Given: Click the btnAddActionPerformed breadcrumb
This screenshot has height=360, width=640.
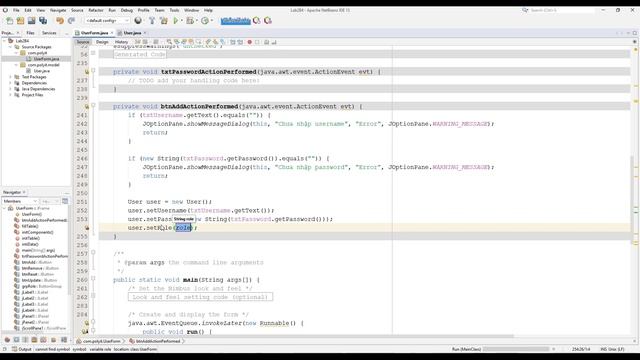Looking at the screenshot, I should [x=158, y=341].
